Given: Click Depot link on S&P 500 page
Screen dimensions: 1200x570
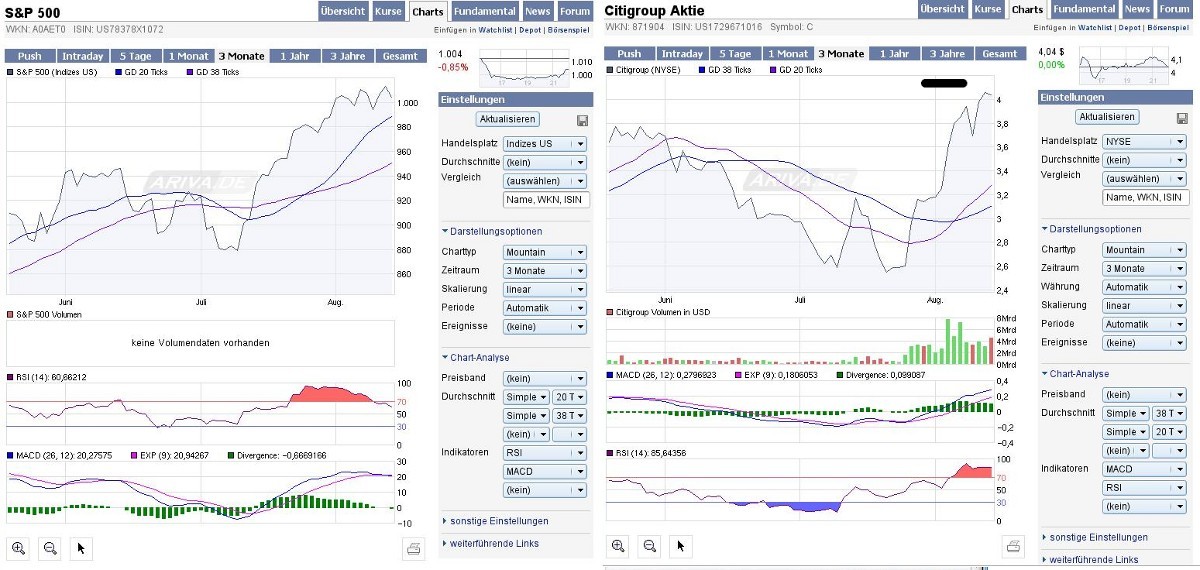Looking at the screenshot, I should coord(528,30).
